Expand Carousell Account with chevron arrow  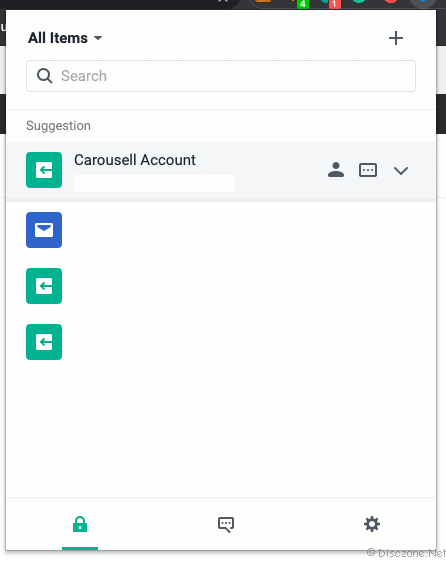point(401,171)
